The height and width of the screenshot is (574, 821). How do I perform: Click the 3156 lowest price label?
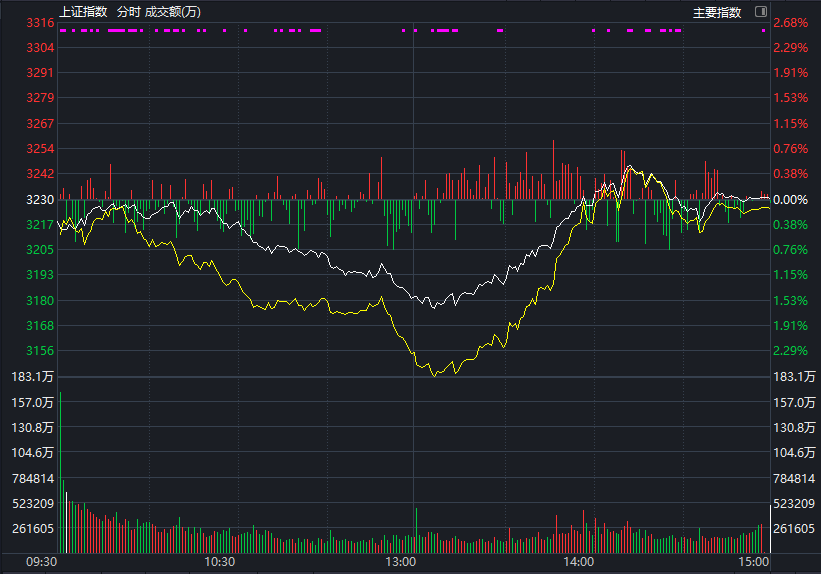40,351
